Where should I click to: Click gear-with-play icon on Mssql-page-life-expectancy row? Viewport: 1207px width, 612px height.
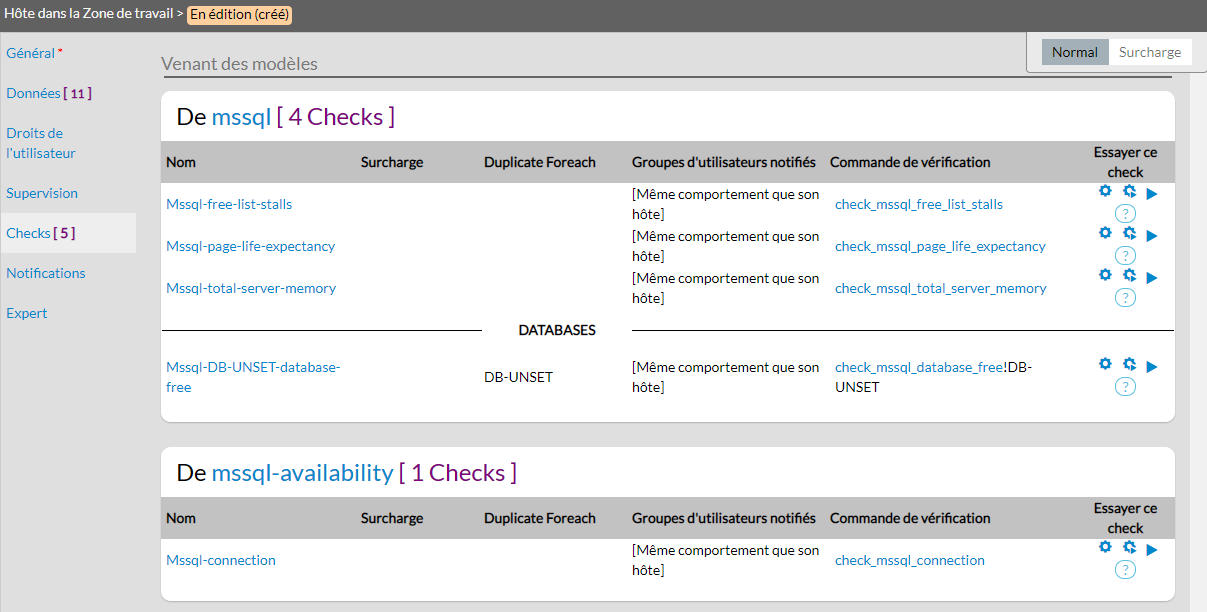1129,233
